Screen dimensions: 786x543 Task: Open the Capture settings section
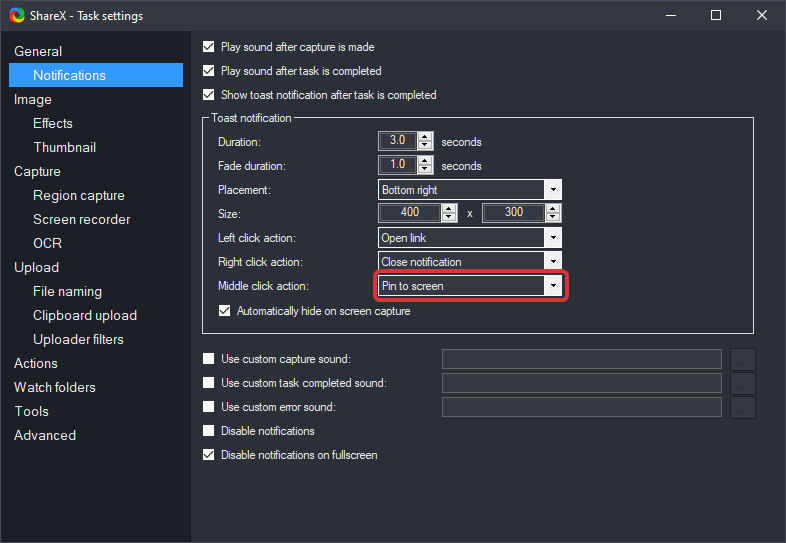point(37,171)
